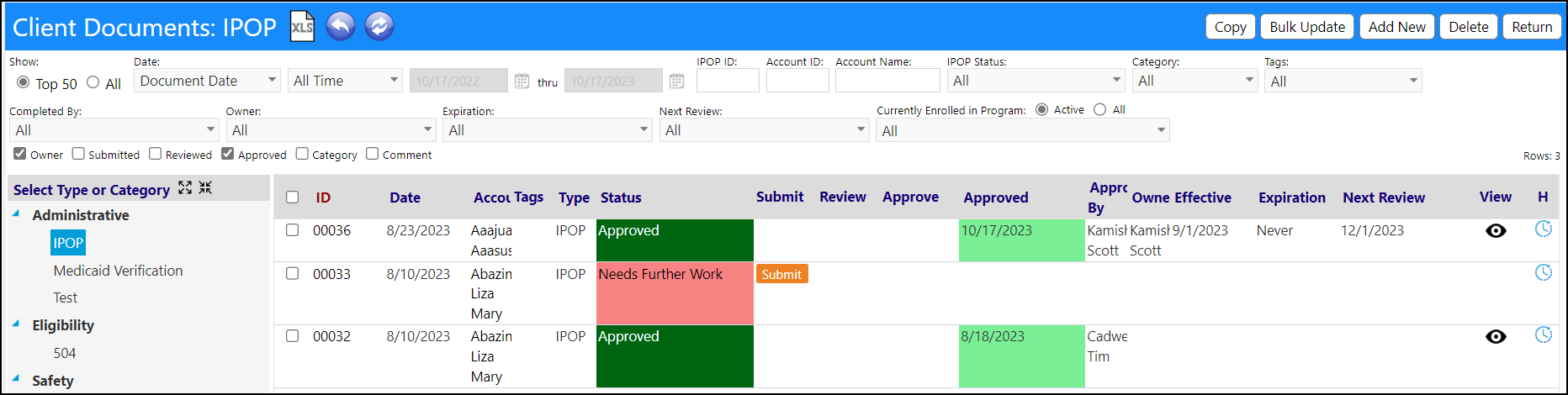Open the Next Review dropdown
Screen dimensions: 1568x395
click(764, 130)
